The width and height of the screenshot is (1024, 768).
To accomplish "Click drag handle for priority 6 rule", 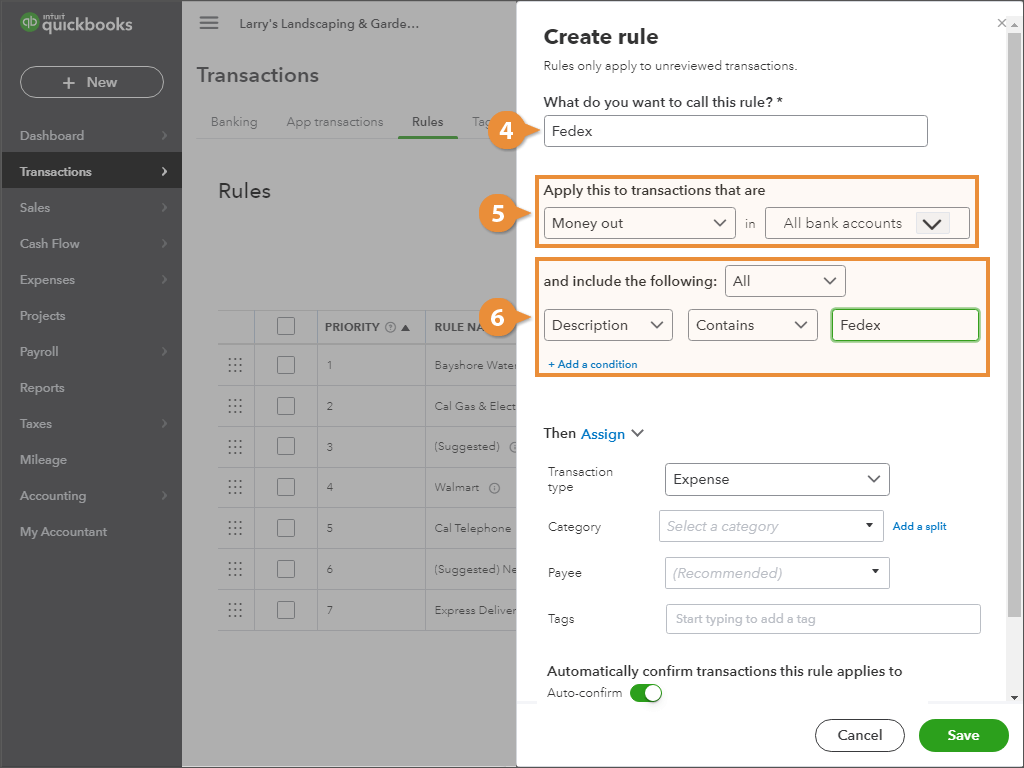I will pyautogui.click(x=235, y=569).
